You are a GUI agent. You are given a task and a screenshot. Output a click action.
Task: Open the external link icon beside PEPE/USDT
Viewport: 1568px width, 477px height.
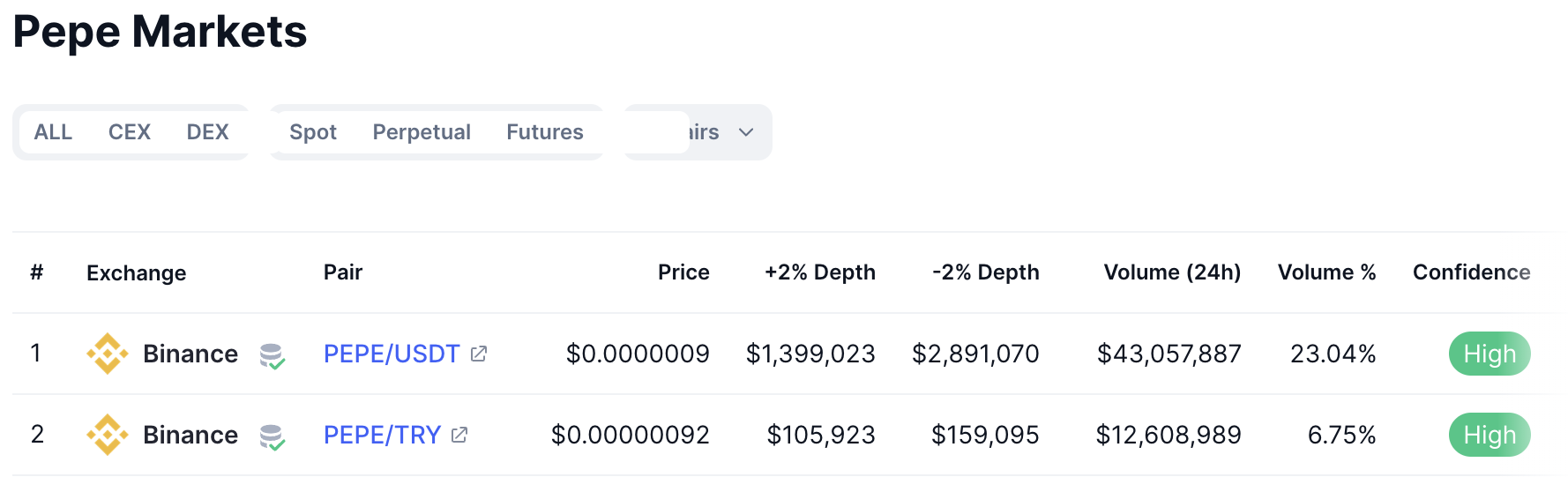point(479,354)
